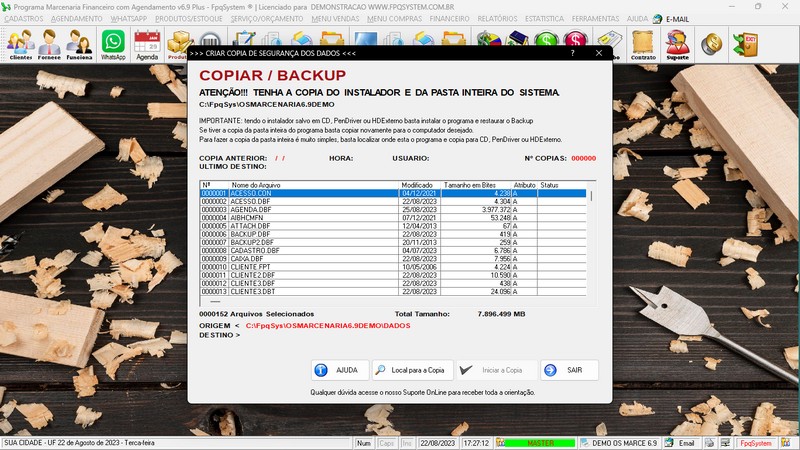This screenshot has width=800, height=450.
Task: Click the clipboard with pencil toolbar icon
Action: [244, 39]
